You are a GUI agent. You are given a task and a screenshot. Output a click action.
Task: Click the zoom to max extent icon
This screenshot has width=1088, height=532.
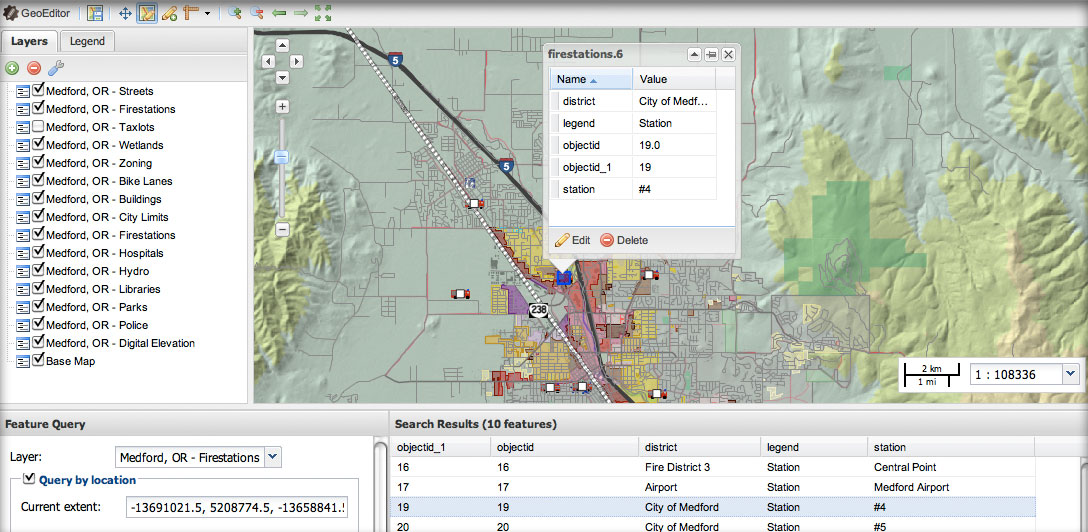323,13
